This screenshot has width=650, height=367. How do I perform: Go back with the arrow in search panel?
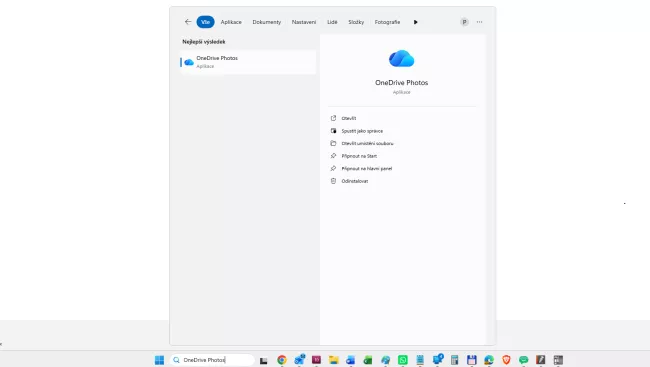coord(188,22)
